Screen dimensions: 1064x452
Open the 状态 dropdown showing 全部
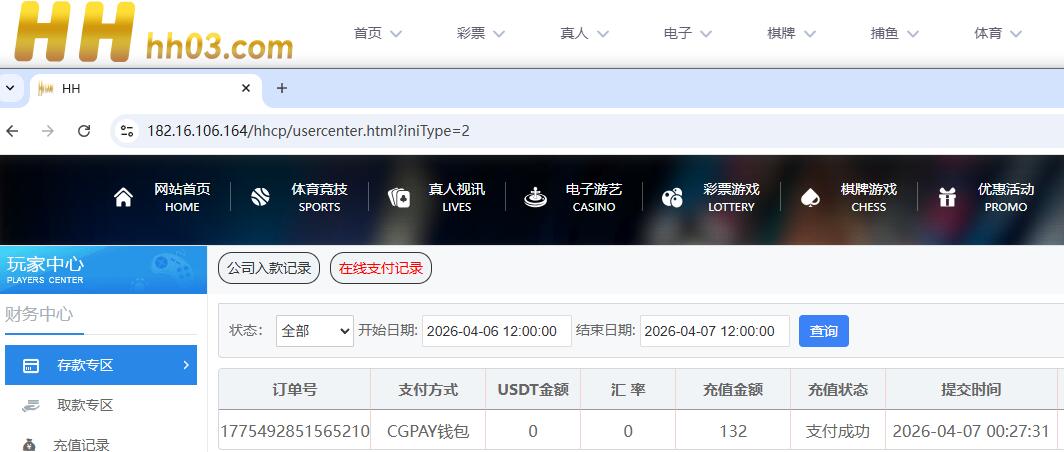pos(314,331)
